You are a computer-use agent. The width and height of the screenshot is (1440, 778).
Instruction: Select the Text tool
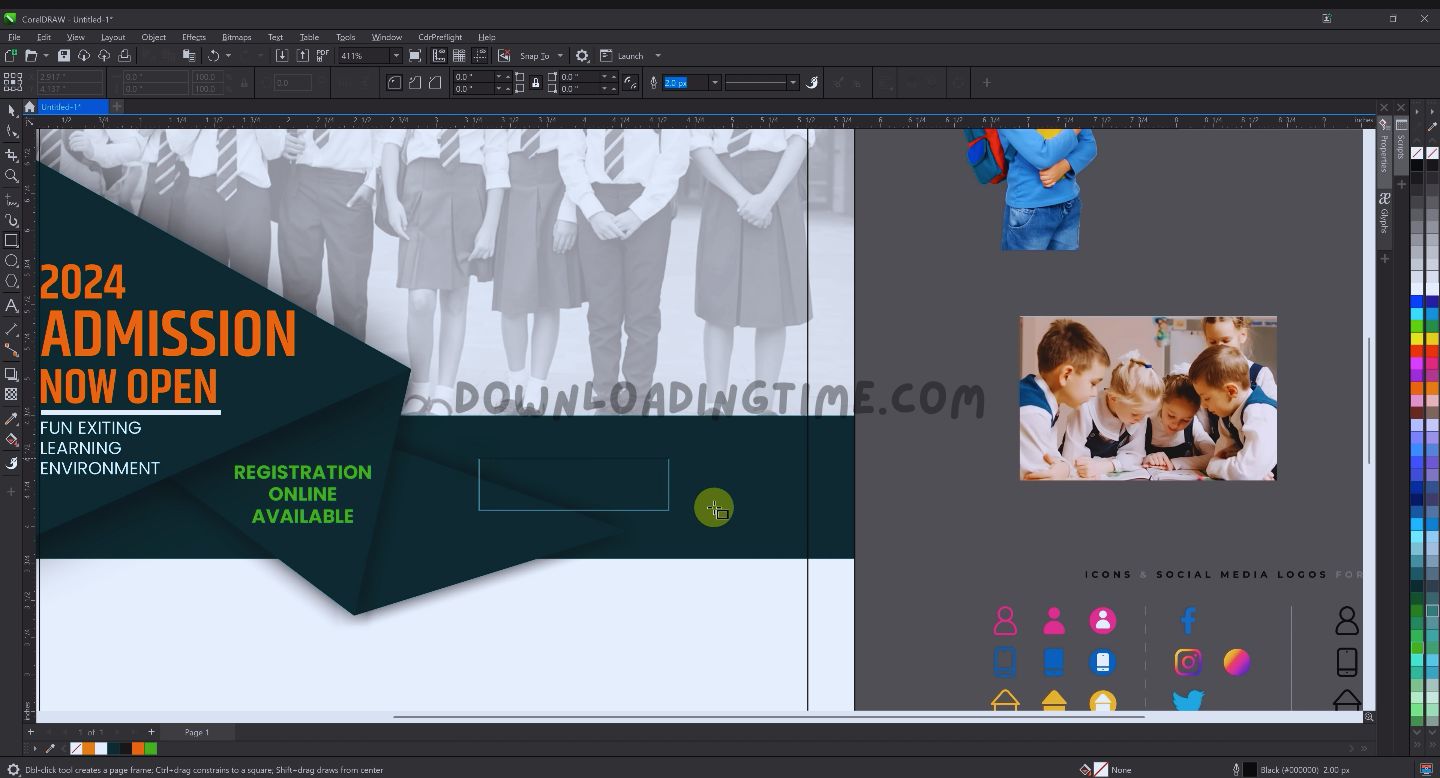tap(12, 305)
